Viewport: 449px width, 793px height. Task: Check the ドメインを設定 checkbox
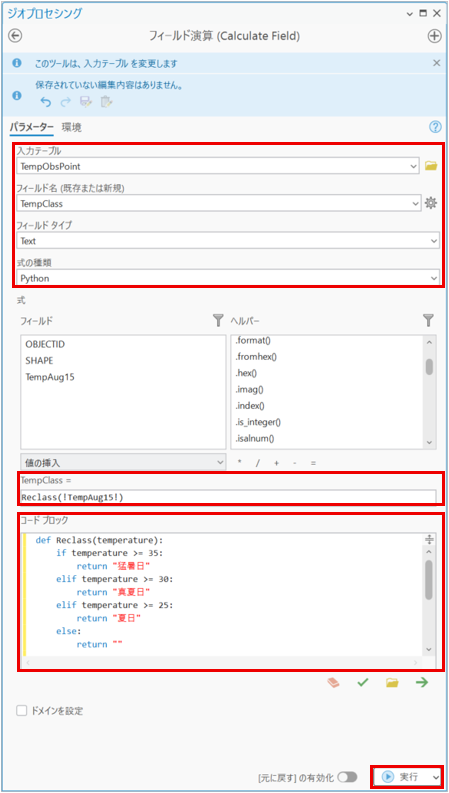click(22, 711)
